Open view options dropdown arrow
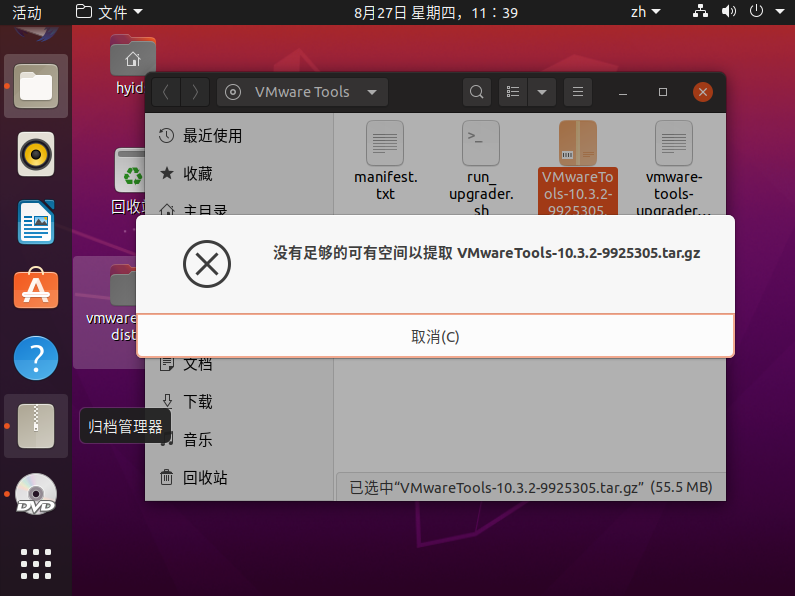Screen dimensions: 795x596 [x=541, y=92]
